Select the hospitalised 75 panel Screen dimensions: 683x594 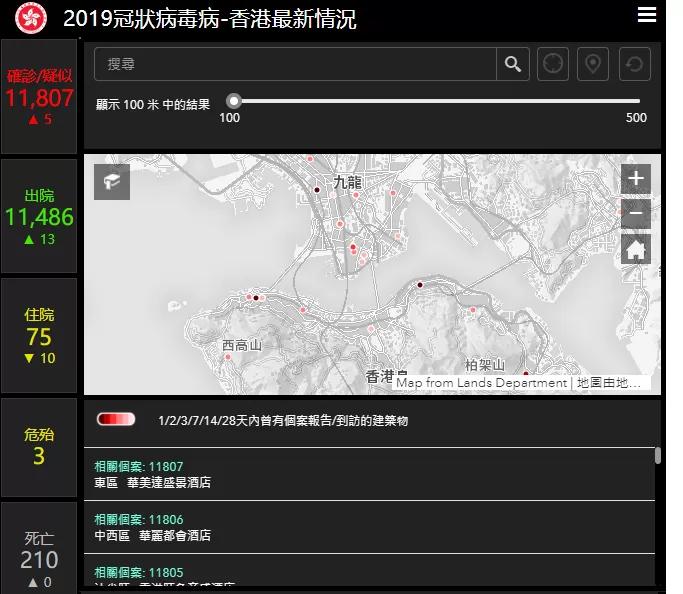tap(39, 336)
